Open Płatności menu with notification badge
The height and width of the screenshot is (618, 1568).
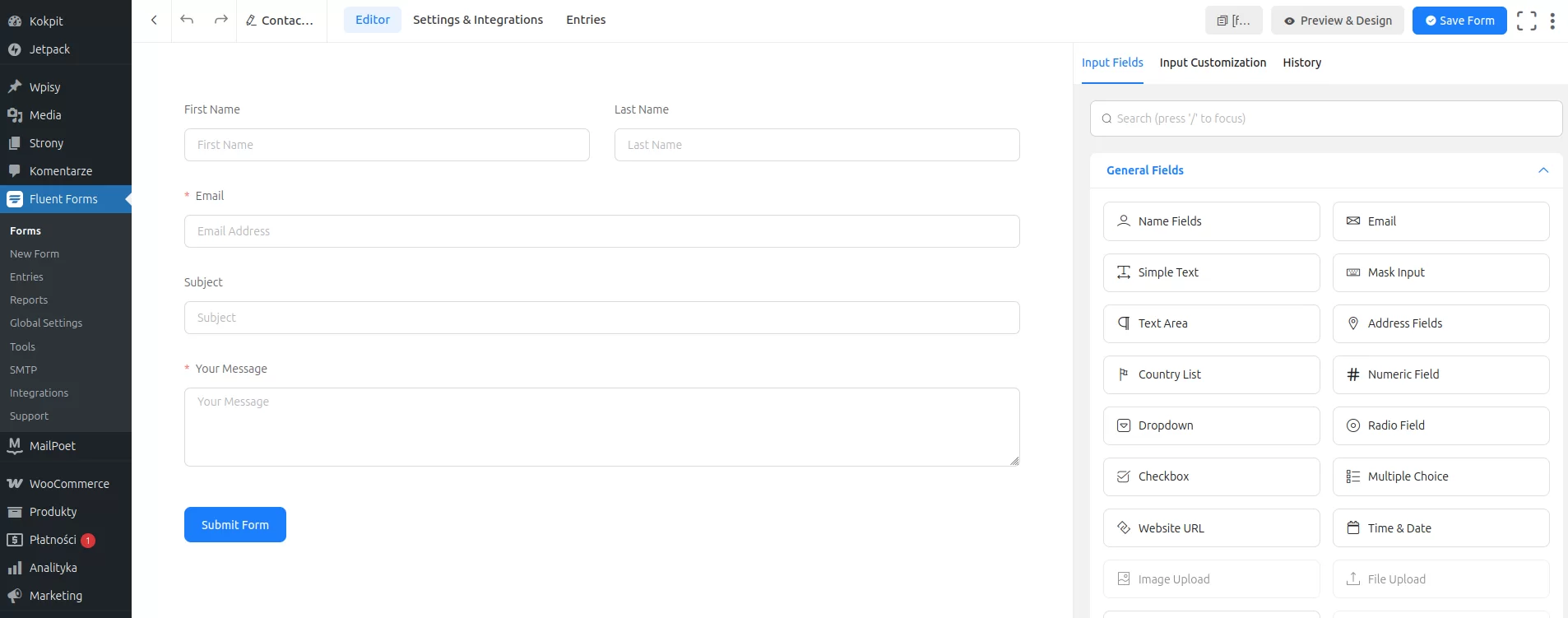(x=66, y=540)
